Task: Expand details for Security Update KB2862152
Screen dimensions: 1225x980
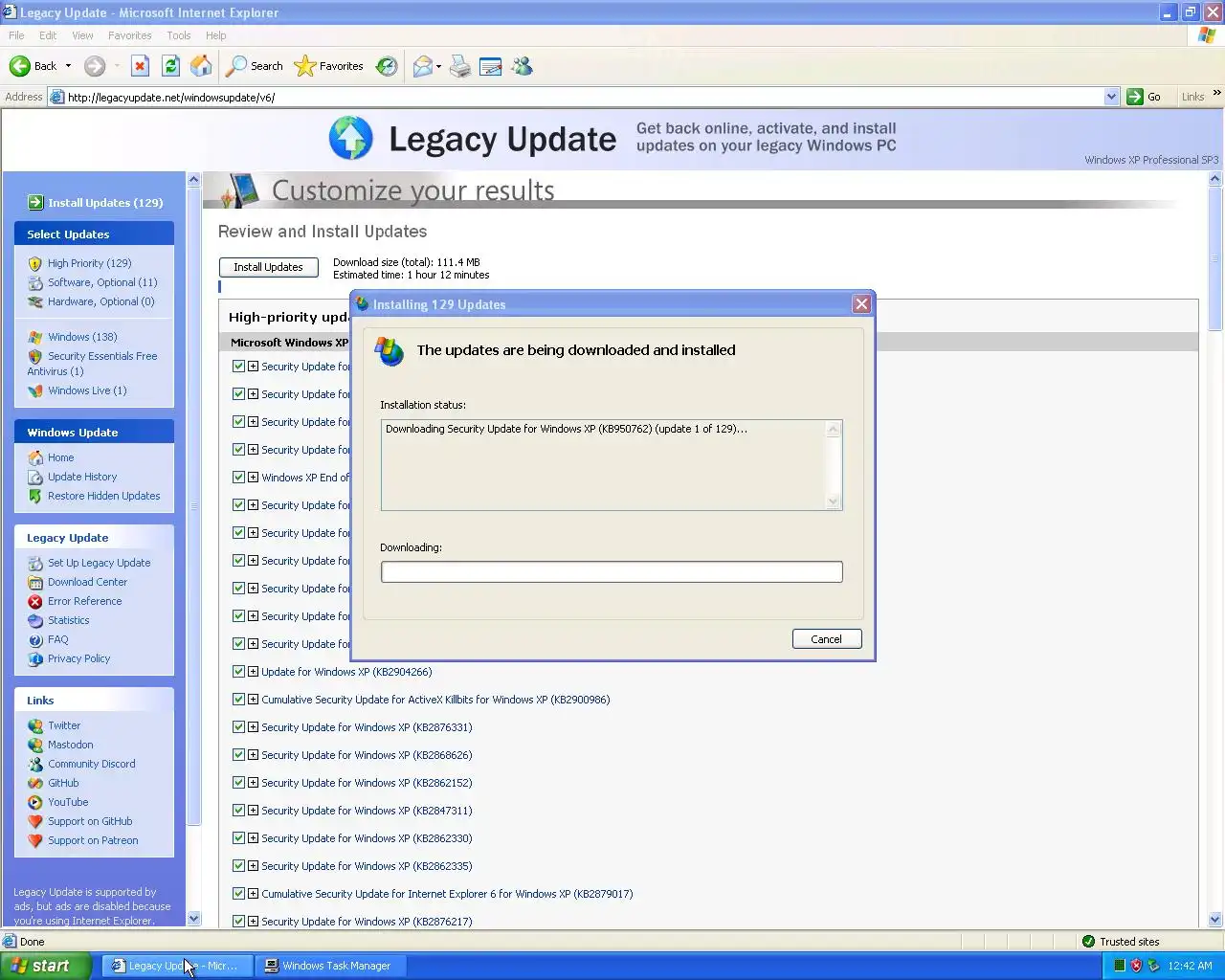Action: (253, 783)
